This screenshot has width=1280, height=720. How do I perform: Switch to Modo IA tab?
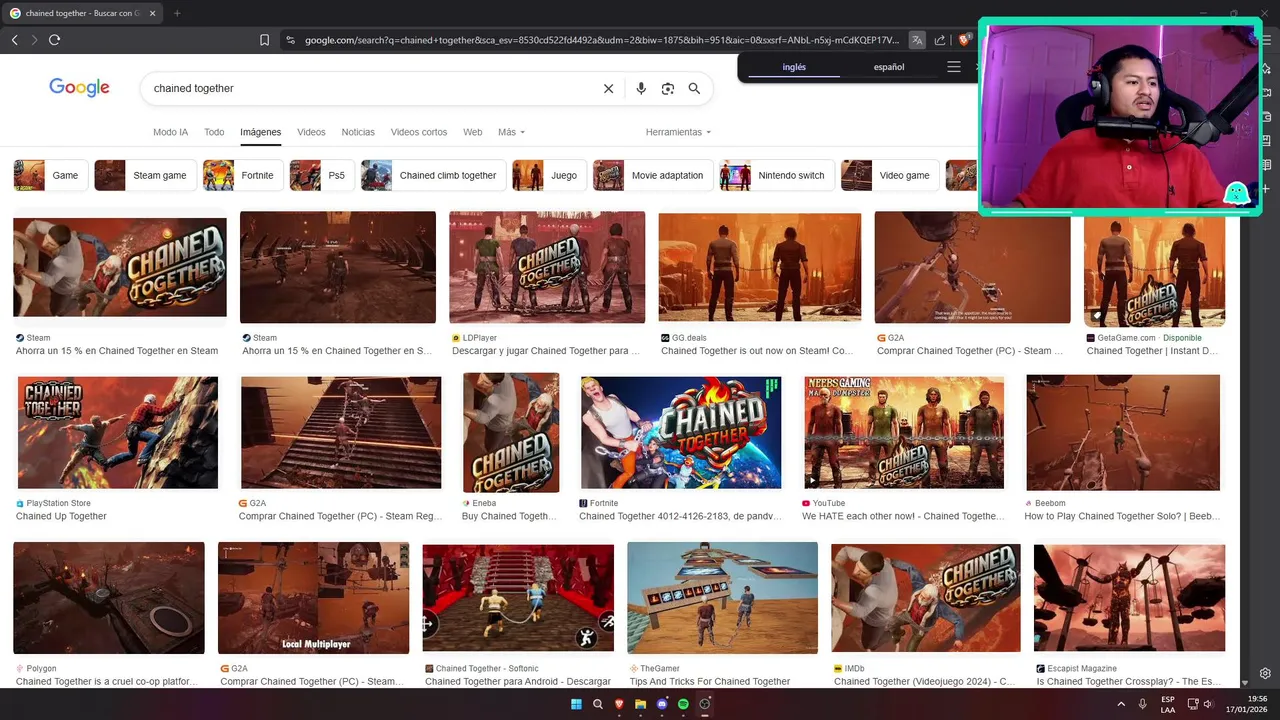coord(171,132)
